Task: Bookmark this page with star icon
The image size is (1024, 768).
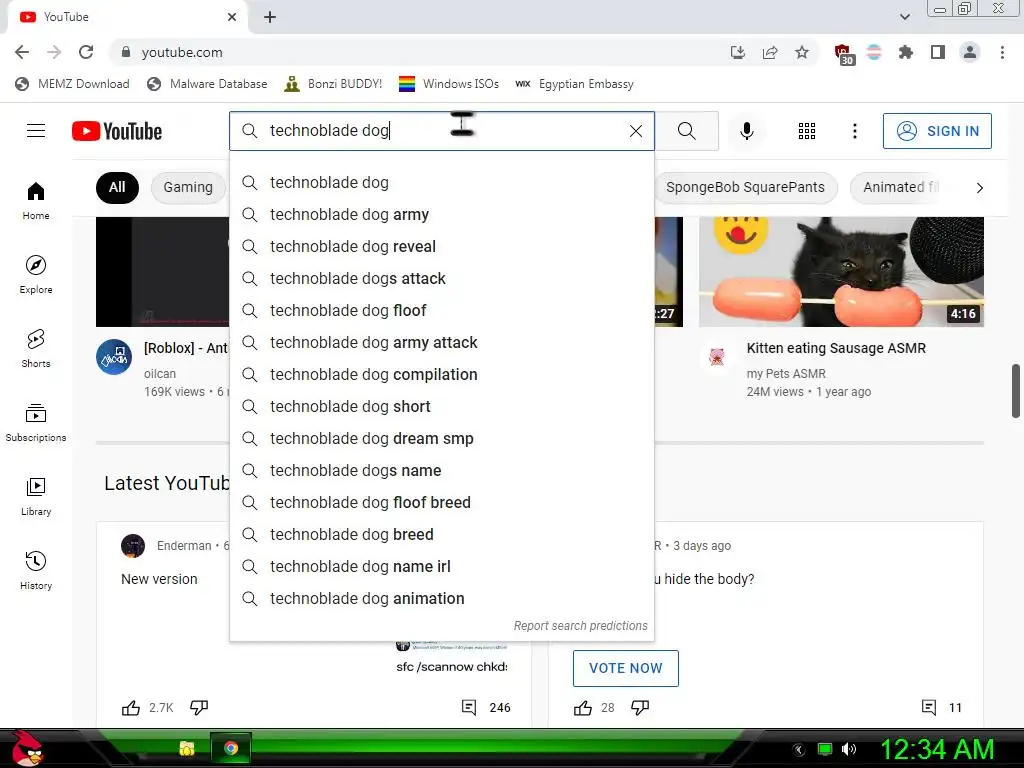Action: point(802,52)
